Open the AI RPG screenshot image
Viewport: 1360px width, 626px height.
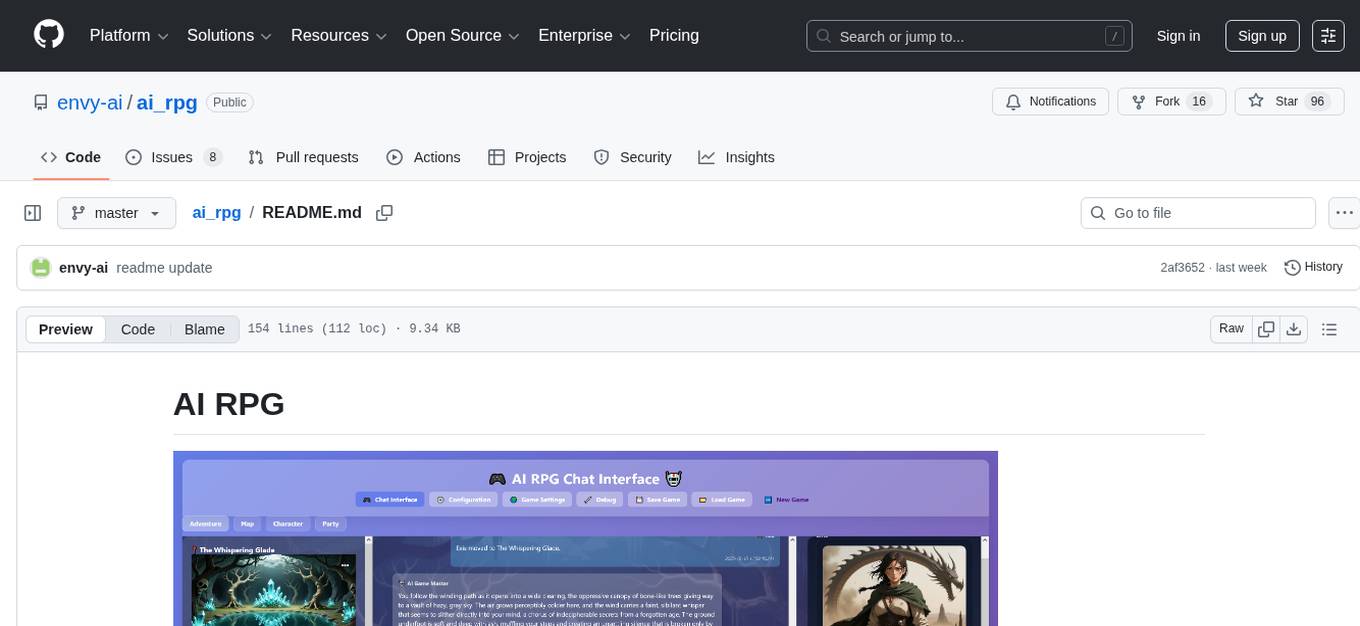tap(585, 538)
